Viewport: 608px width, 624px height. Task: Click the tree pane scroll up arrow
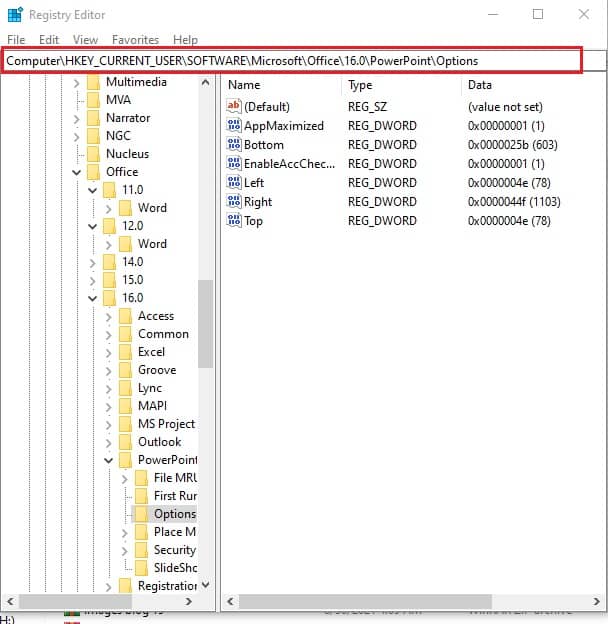(x=205, y=82)
